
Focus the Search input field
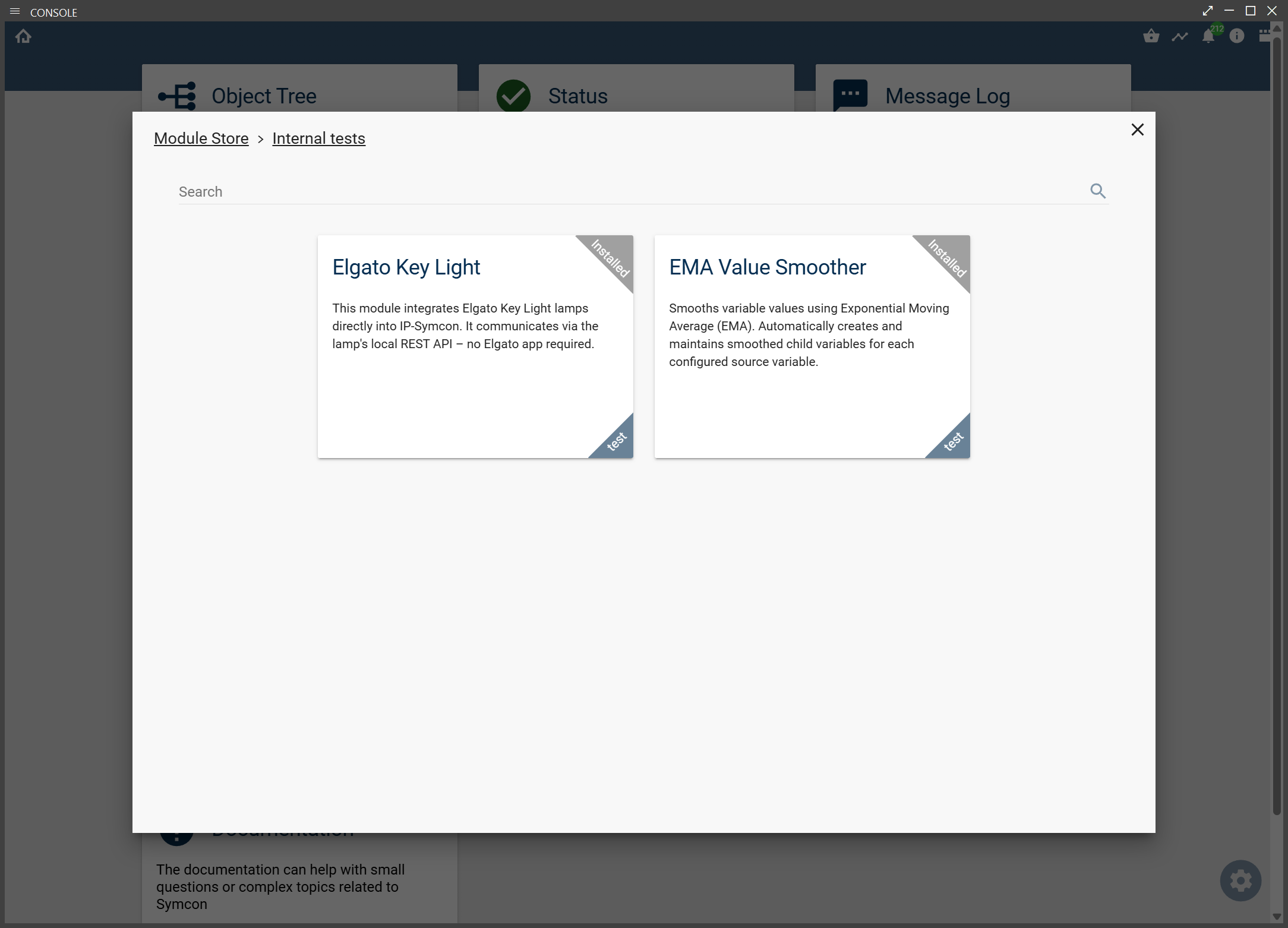pos(630,192)
